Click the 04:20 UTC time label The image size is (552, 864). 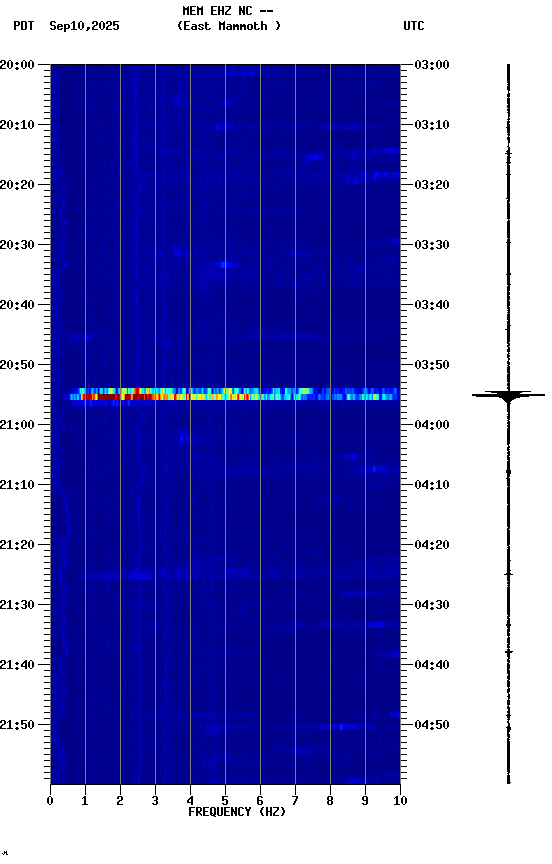[432, 545]
